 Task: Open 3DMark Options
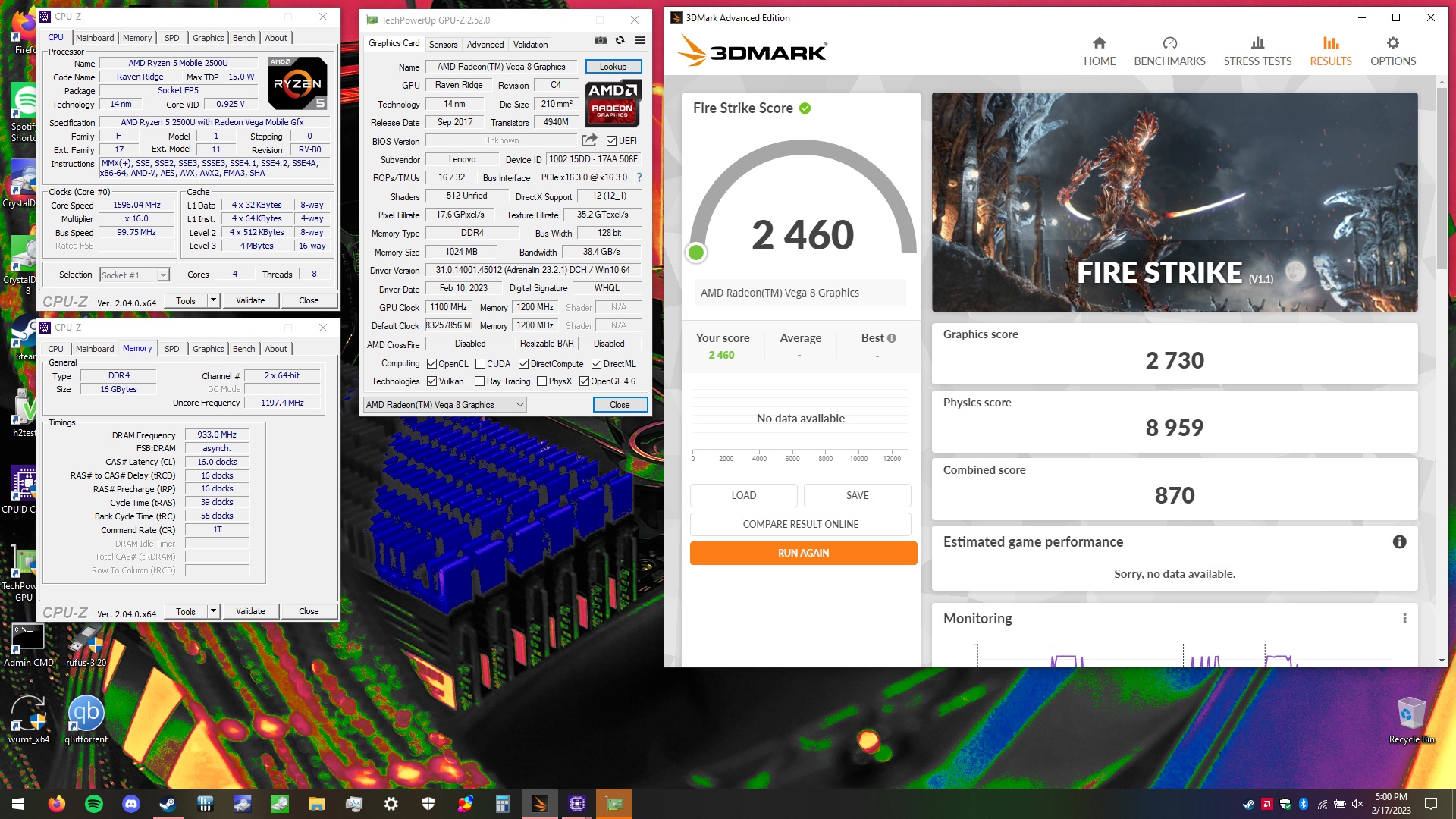pos(1393,52)
